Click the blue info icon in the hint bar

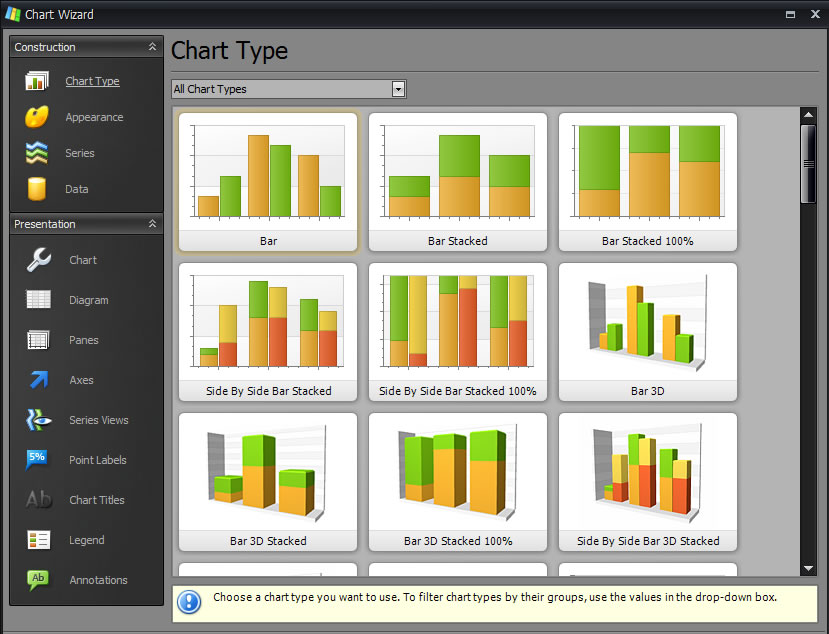[189, 602]
